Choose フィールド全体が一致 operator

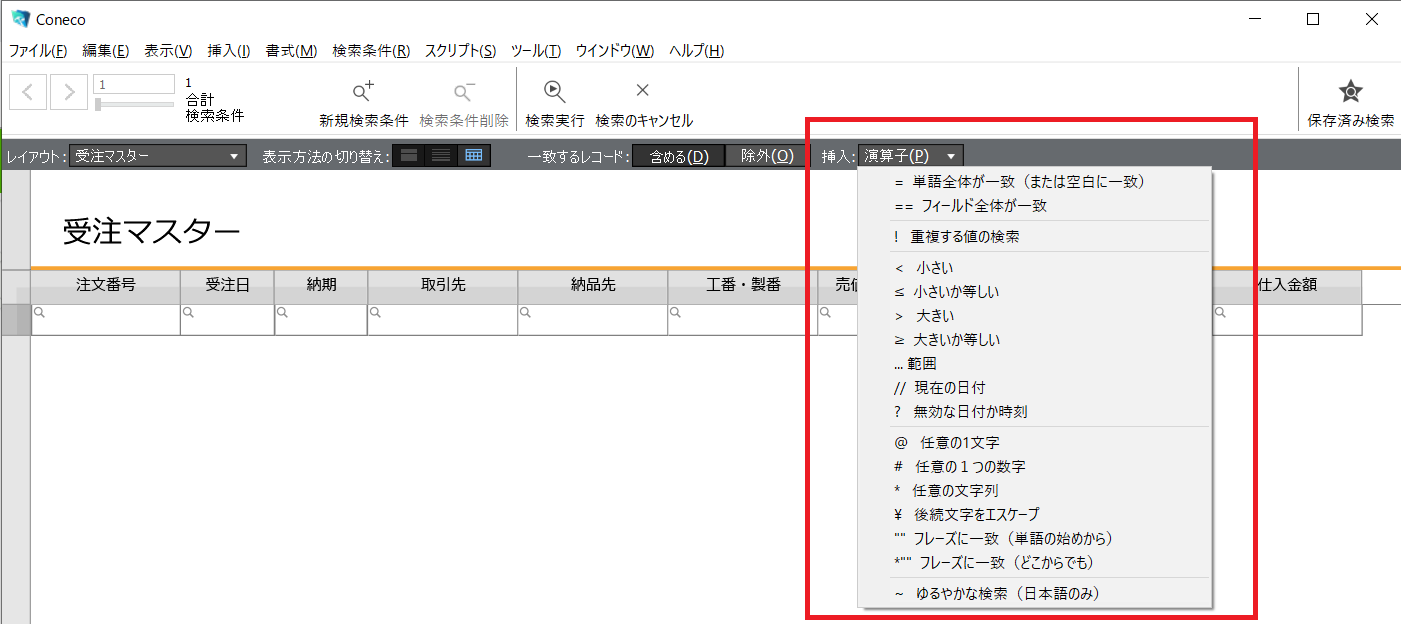(x=1035, y=206)
